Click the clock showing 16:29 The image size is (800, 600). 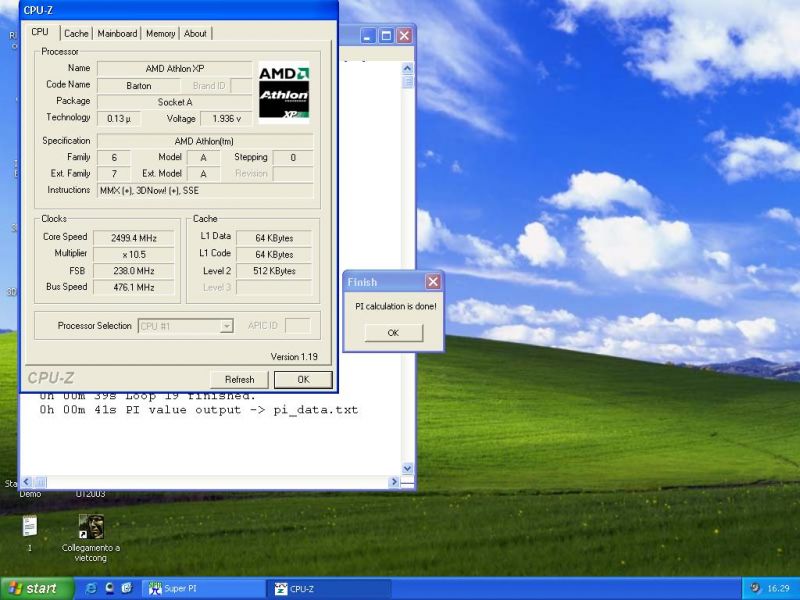[778, 589]
